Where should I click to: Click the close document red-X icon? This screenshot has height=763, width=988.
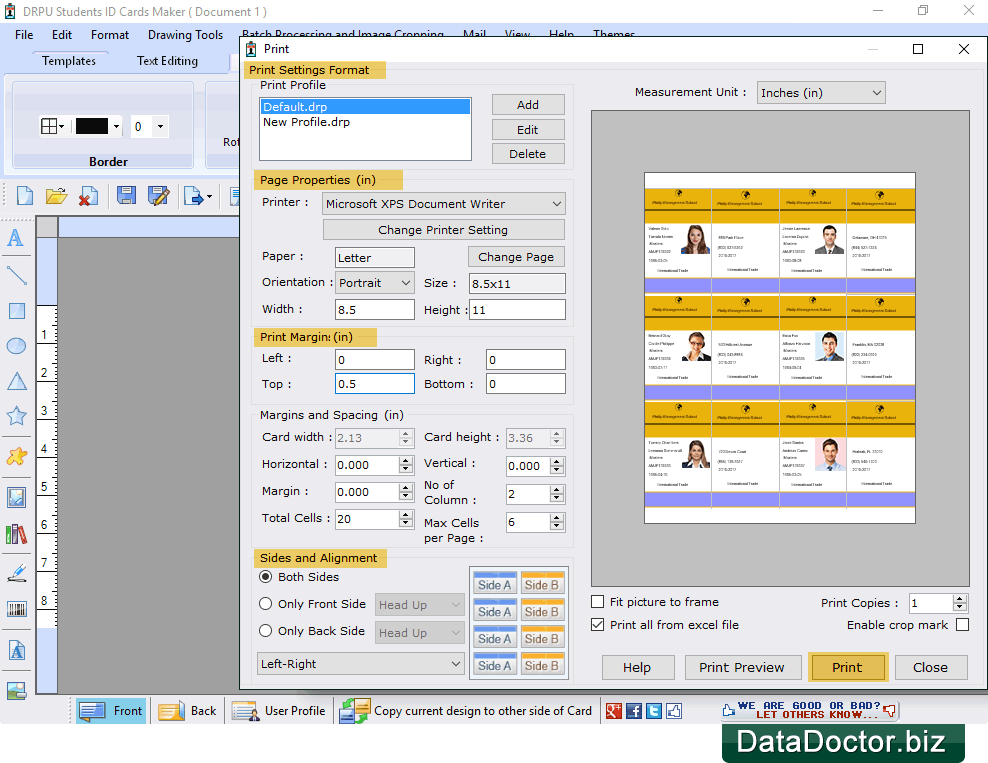click(88, 196)
